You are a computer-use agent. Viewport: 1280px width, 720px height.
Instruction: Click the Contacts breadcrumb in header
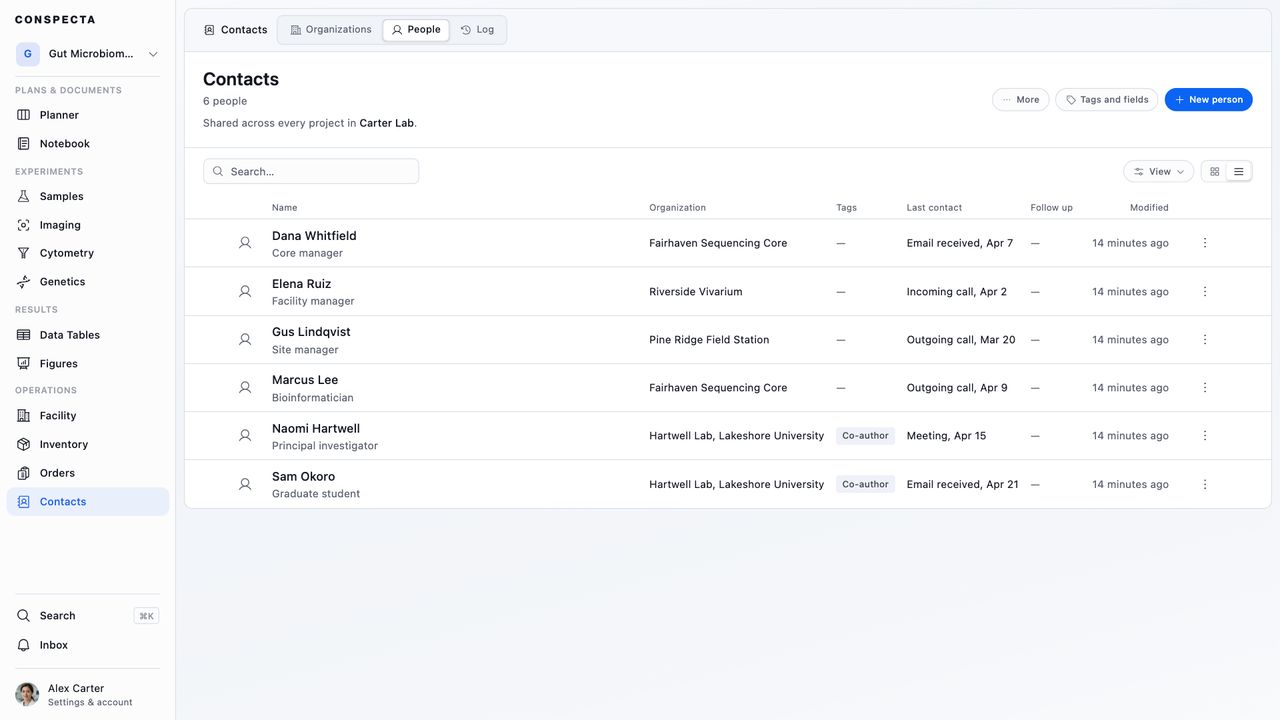point(236,30)
